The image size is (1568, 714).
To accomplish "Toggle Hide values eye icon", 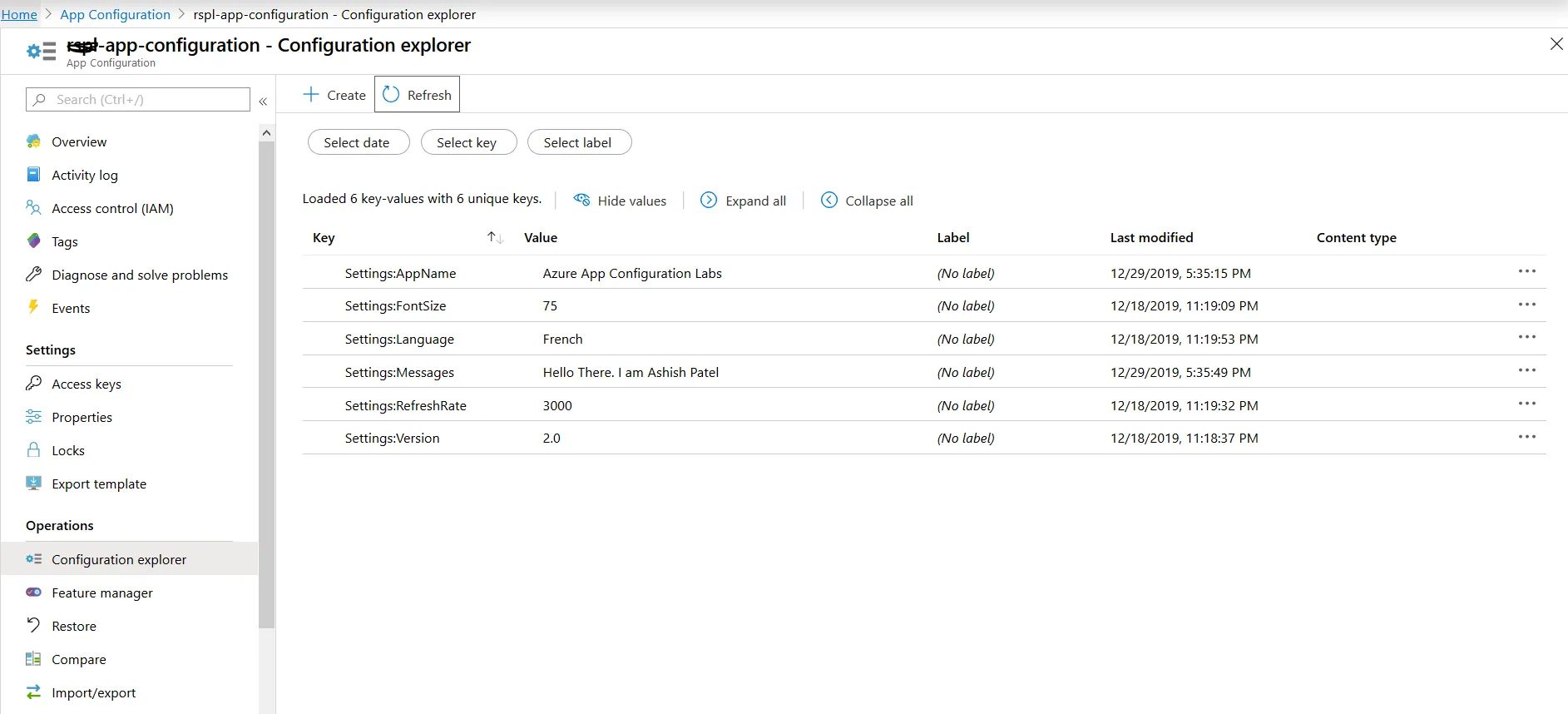I will pos(582,201).
